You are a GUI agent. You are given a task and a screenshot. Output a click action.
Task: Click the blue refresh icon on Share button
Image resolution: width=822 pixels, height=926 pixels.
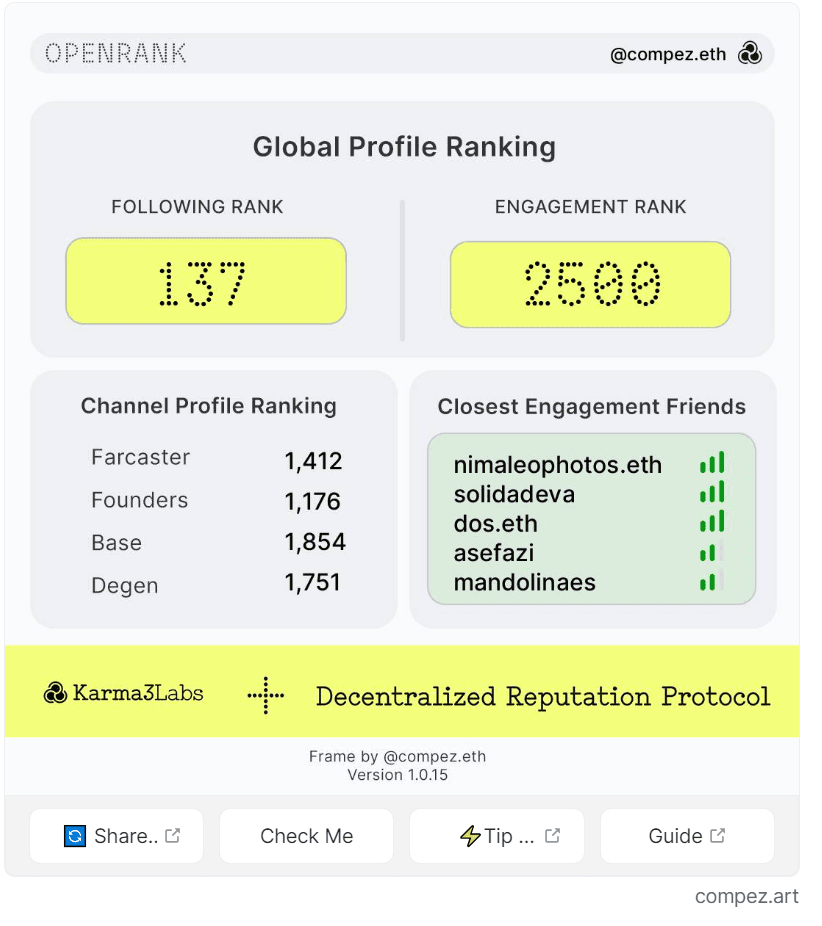[75, 836]
